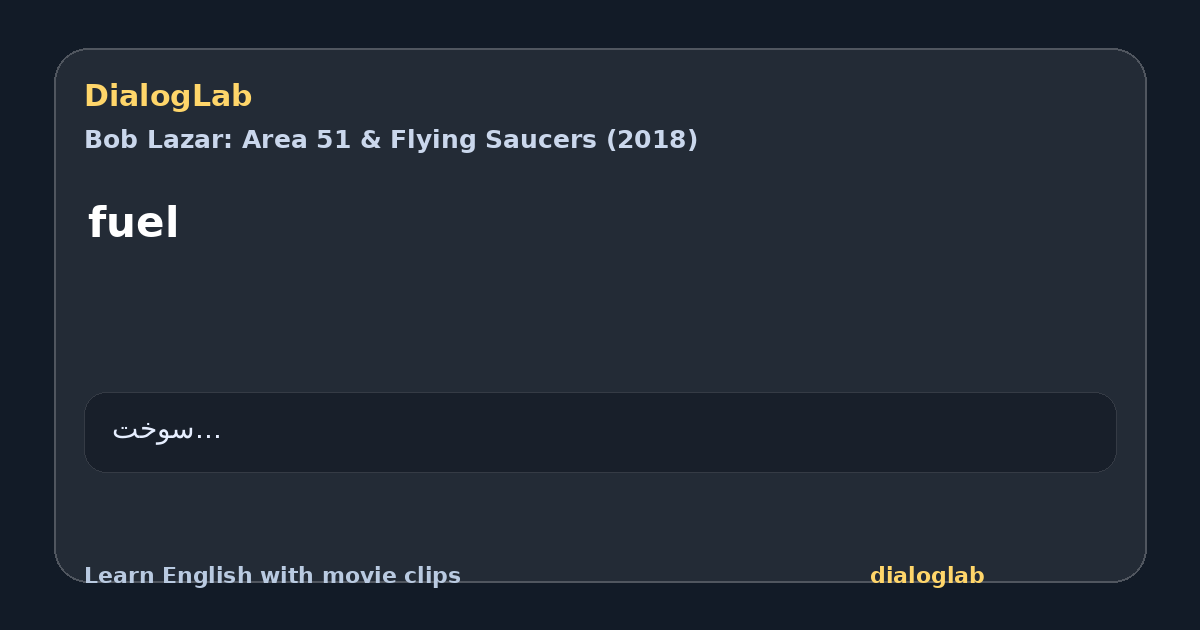This screenshot has height=630, width=1200.
Task: Click the translation box showing سوخت
Action: pos(600,432)
